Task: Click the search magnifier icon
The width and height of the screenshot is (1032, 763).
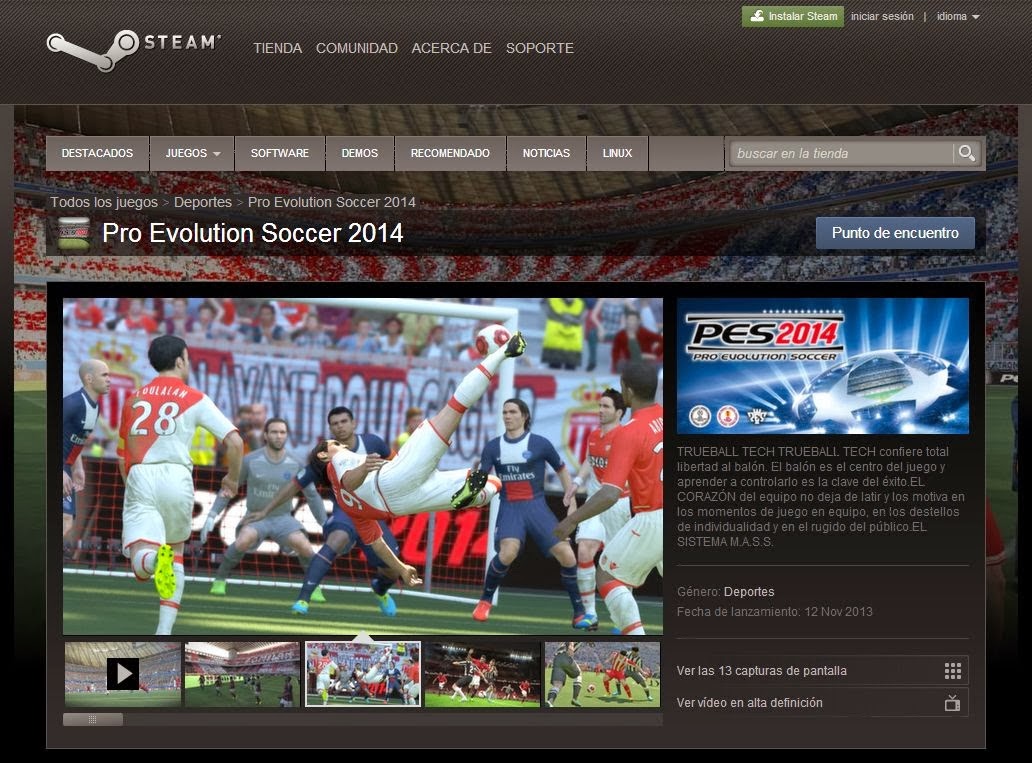Action: [x=966, y=153]
